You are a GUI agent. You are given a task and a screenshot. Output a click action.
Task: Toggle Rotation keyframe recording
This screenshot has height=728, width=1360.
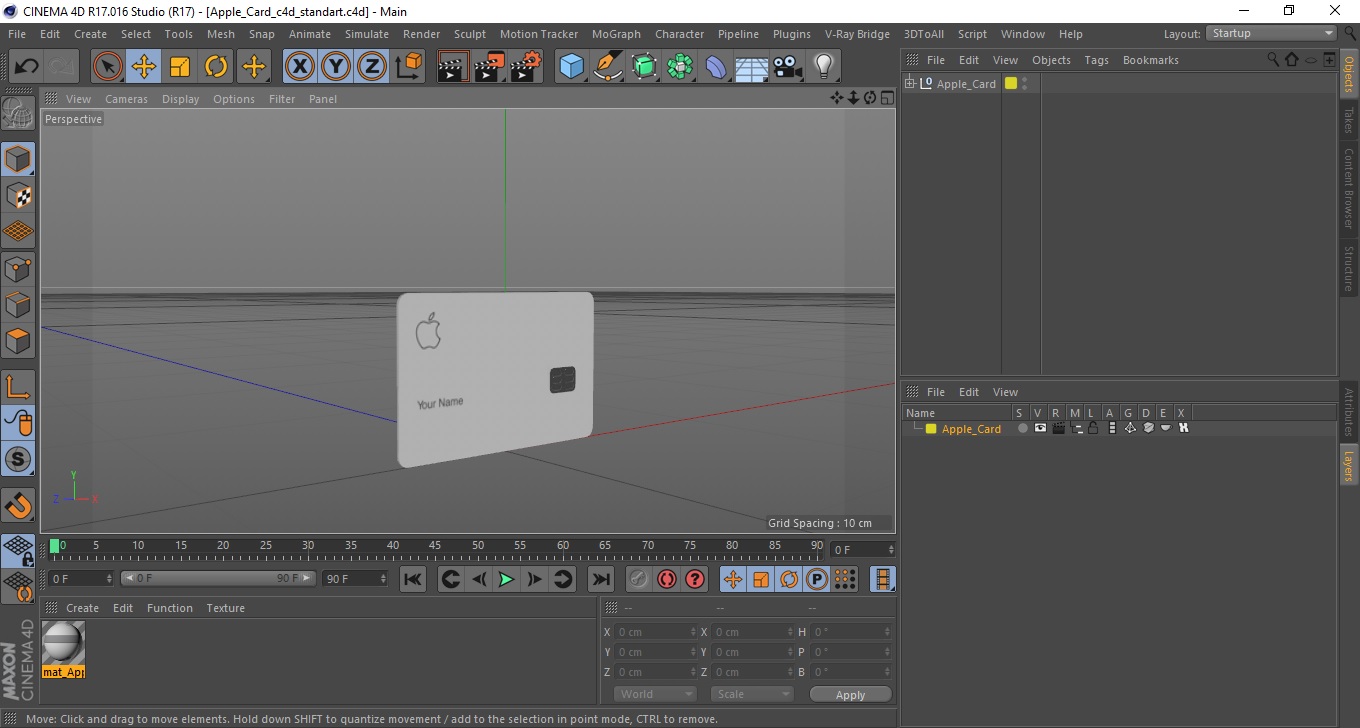coord(789,579)
